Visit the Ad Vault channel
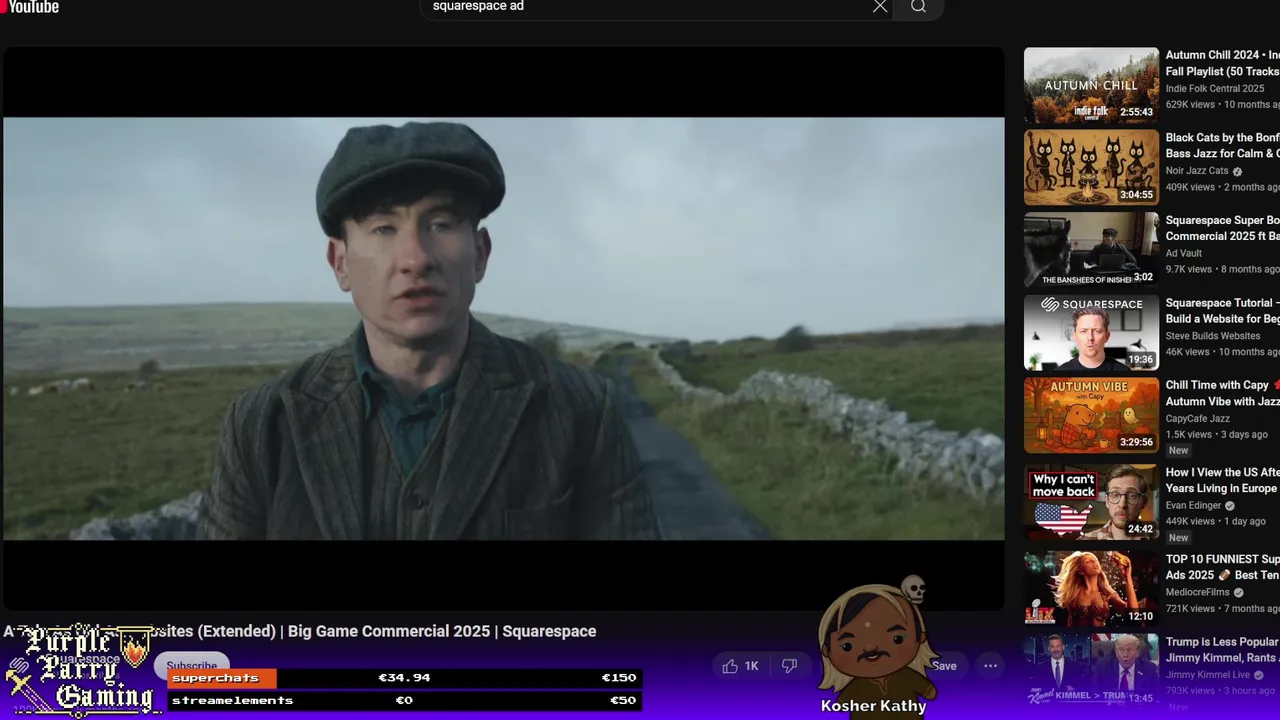 click(x=1184, y=253)
